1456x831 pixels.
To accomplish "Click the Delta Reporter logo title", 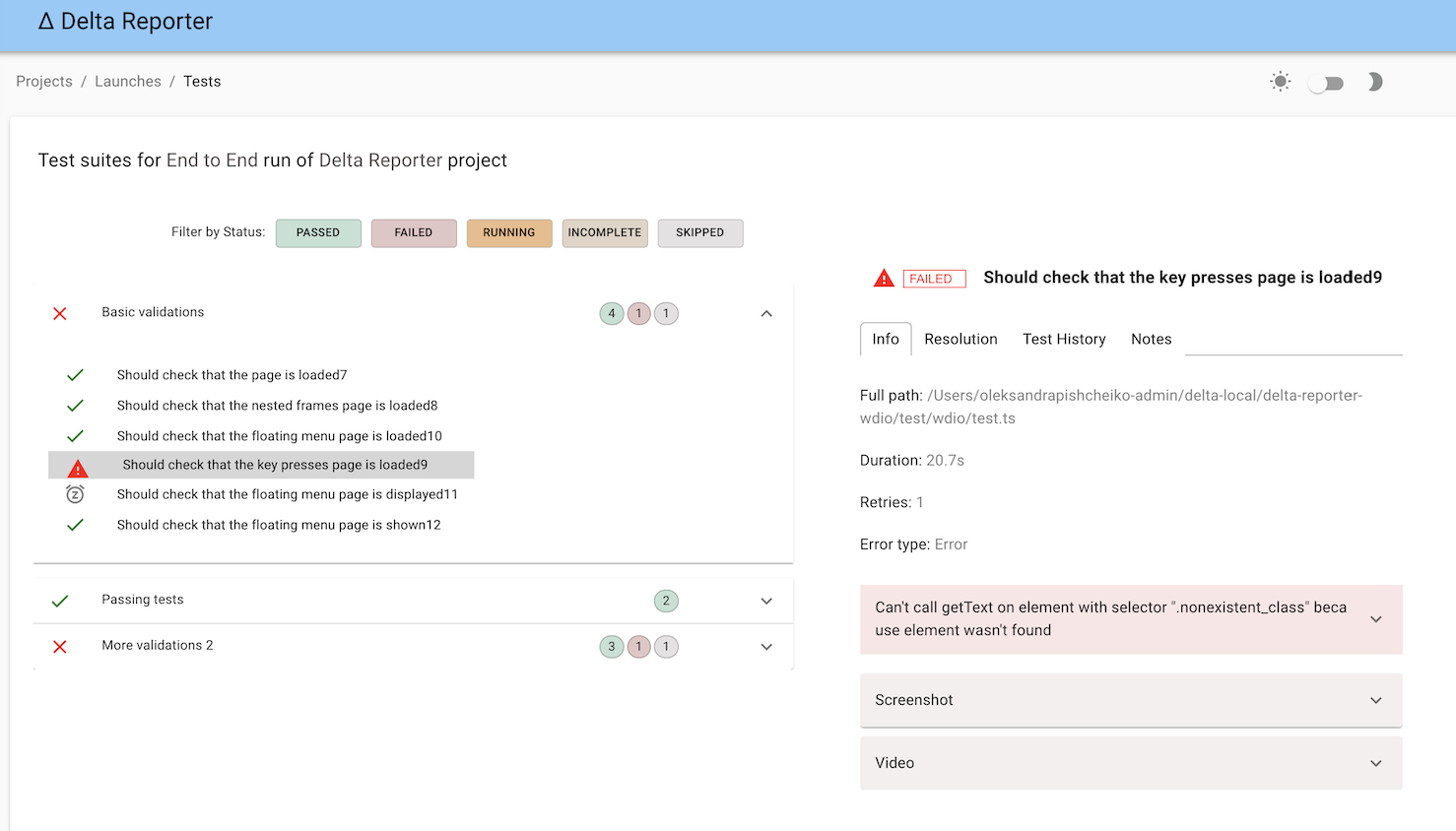I will pos(125,22).
